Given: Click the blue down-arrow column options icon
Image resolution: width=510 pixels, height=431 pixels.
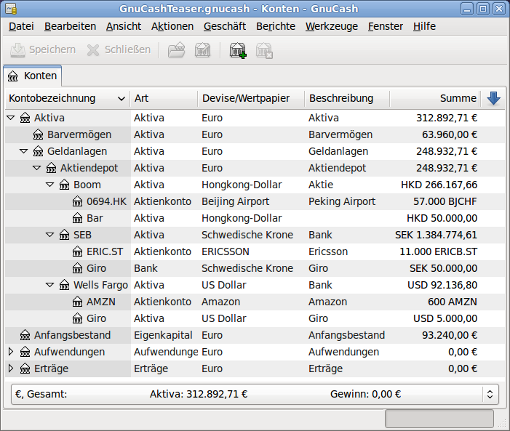Looking at the screenshot, I should point(493,98).
